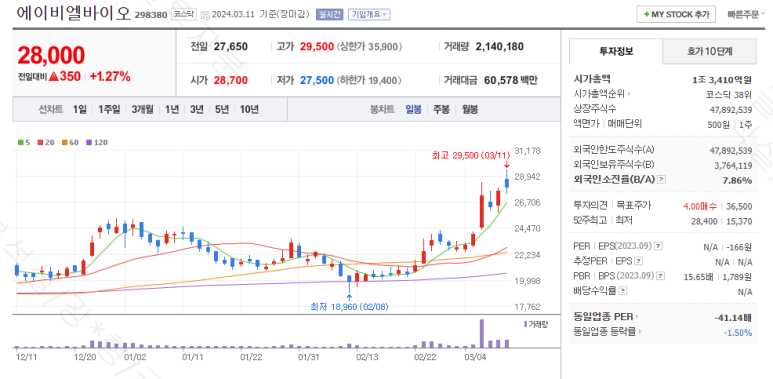Click the green 5-day moving average legend
Viewport: 773px width, 379px height.
(24, 142)
